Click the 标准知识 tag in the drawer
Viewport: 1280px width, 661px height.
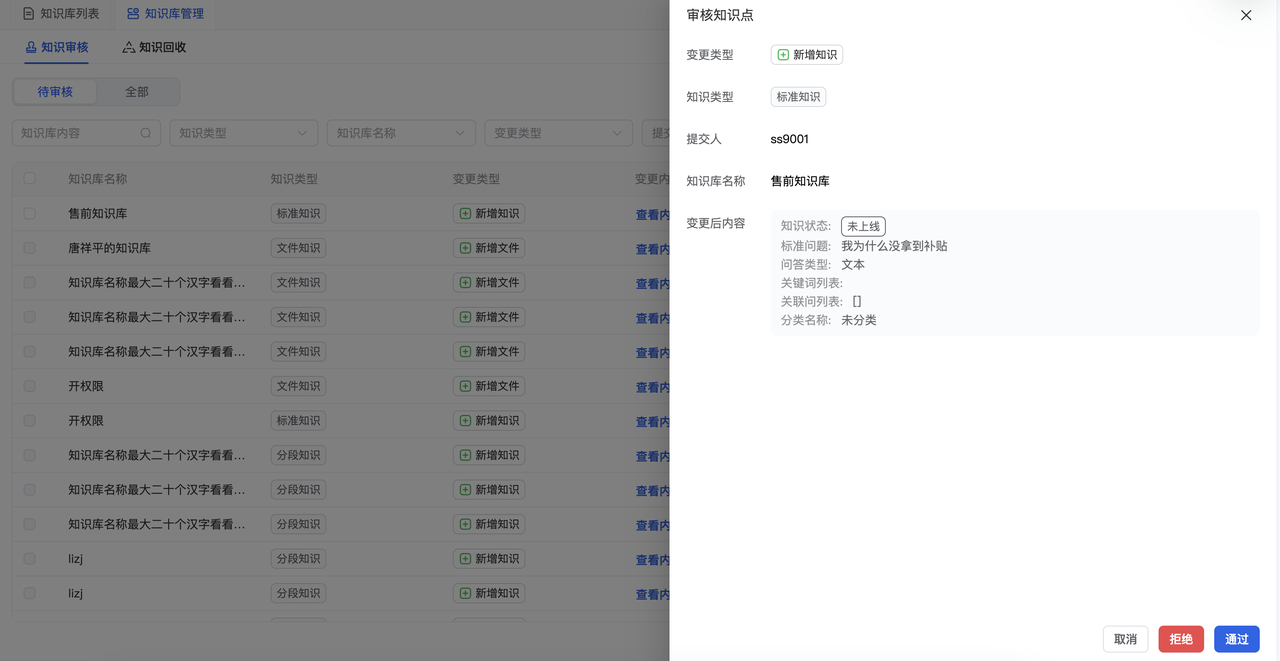pyautogui.click(x=798, y=97)
